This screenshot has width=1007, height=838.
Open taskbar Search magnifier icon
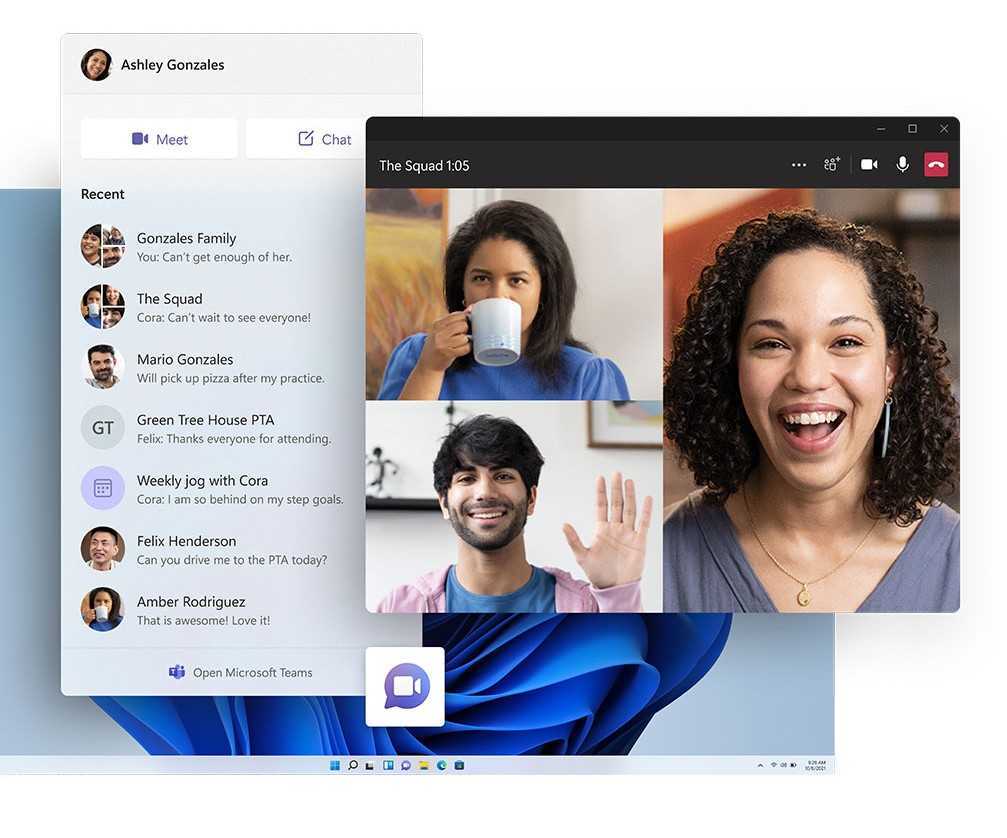click(x=352, y=766)
